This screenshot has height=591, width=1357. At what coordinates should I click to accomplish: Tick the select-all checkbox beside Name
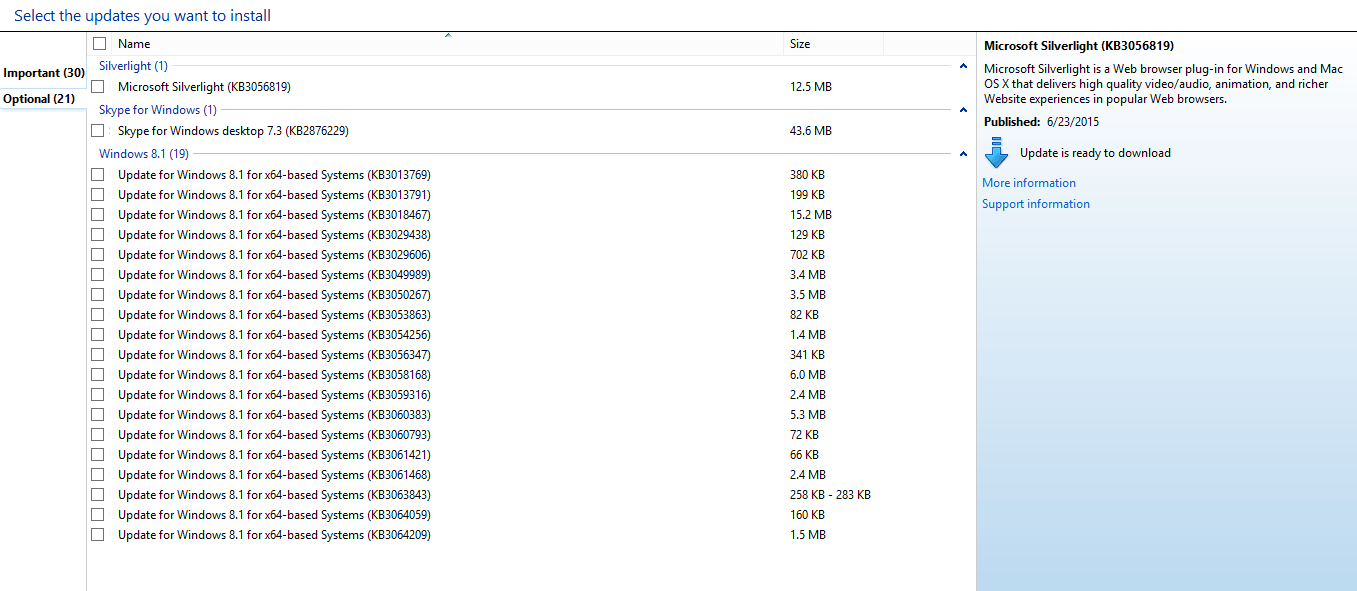coord(99,44)
